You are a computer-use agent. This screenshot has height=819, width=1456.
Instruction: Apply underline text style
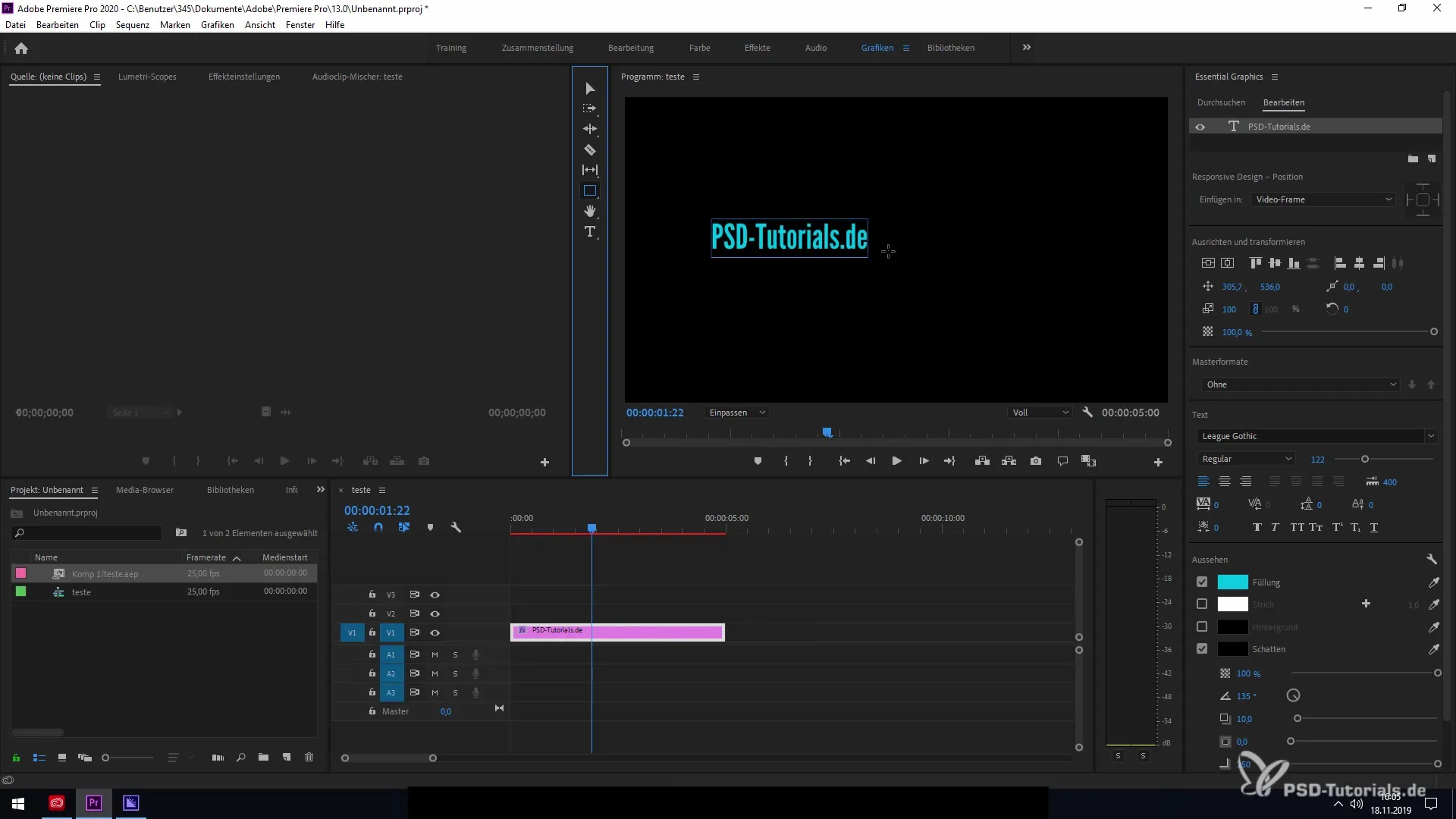tap(1374, 527)
